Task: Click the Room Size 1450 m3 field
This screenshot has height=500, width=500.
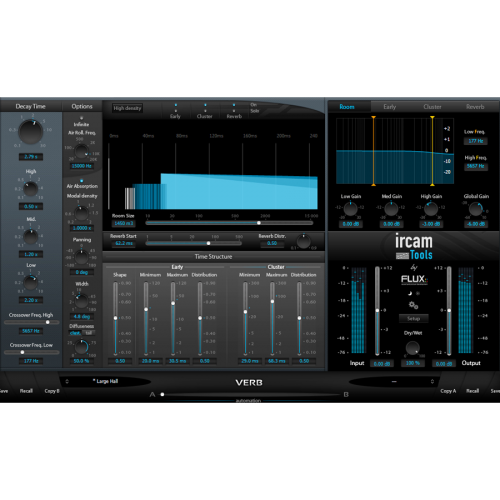Action: [124, 223]
